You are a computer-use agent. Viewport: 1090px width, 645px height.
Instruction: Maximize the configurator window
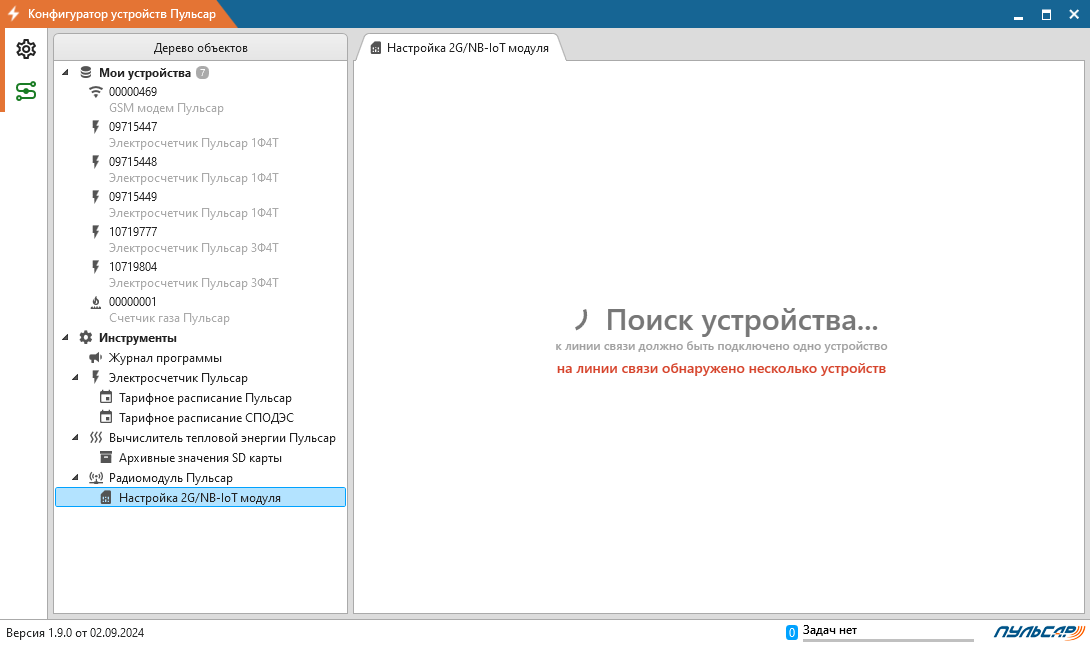(1046, 15)
